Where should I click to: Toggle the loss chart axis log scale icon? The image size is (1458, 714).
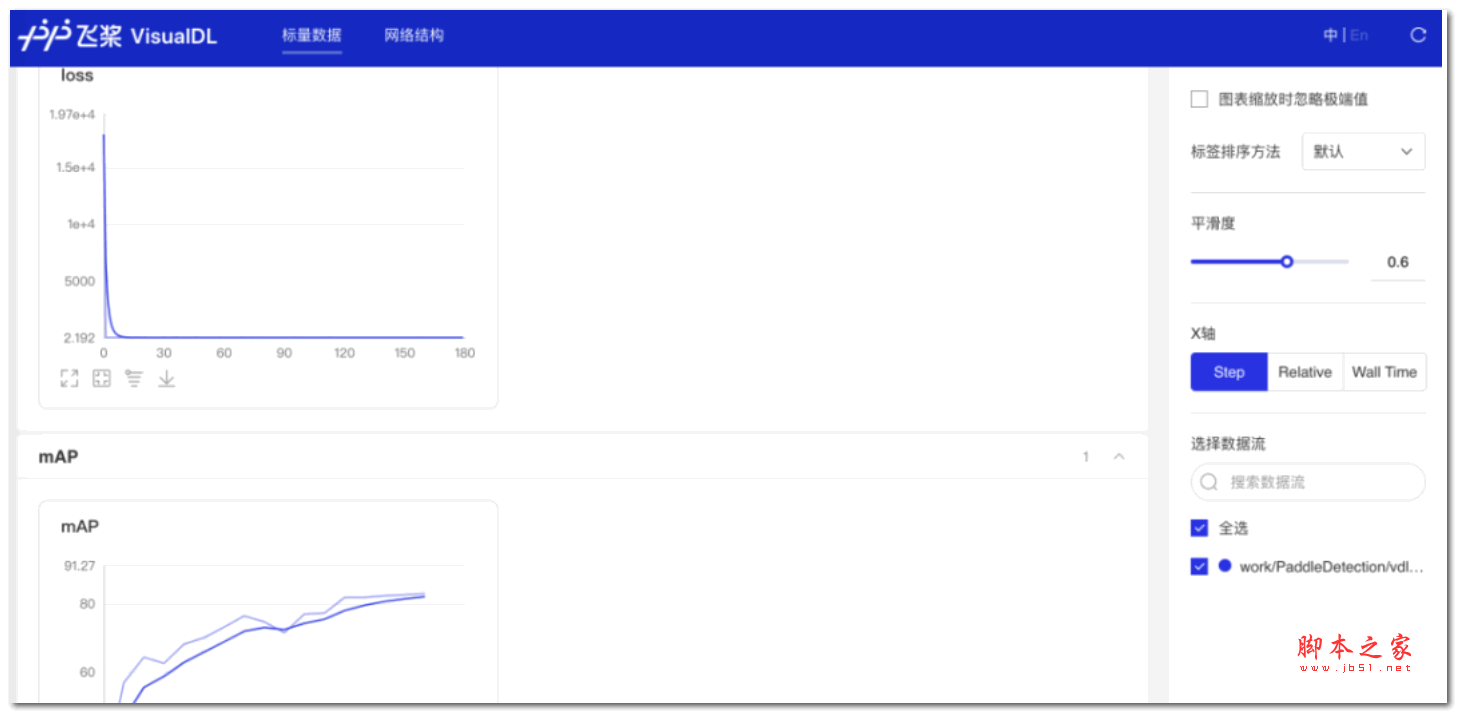pyautogui.click(x=134, y=378)
